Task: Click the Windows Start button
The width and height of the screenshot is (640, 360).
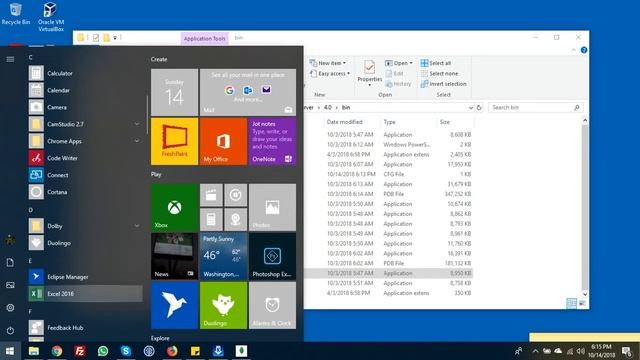Action: tap(10, 351)
